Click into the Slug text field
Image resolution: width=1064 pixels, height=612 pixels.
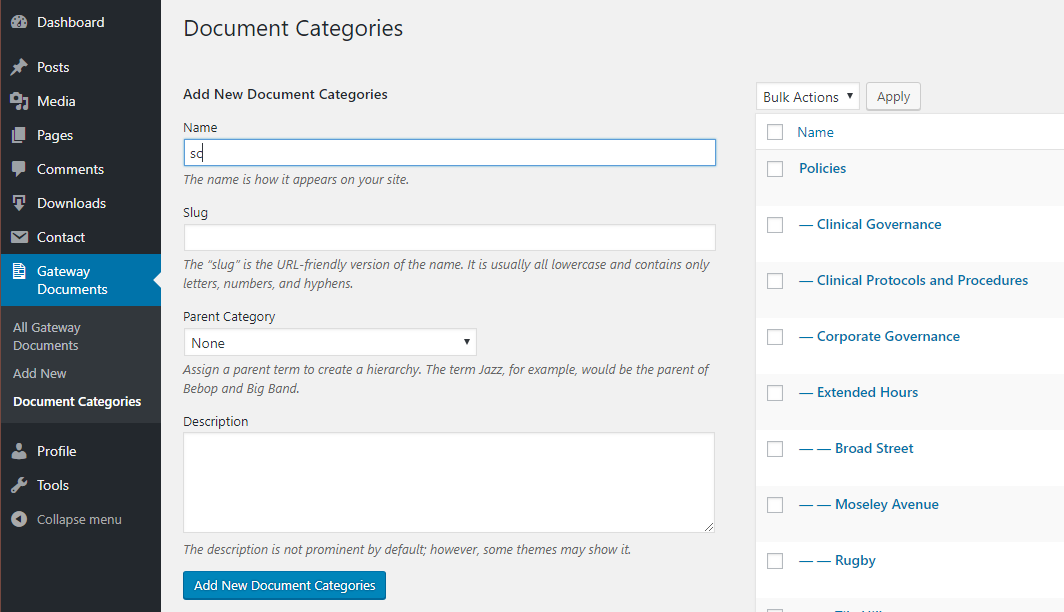coord(449,238)
